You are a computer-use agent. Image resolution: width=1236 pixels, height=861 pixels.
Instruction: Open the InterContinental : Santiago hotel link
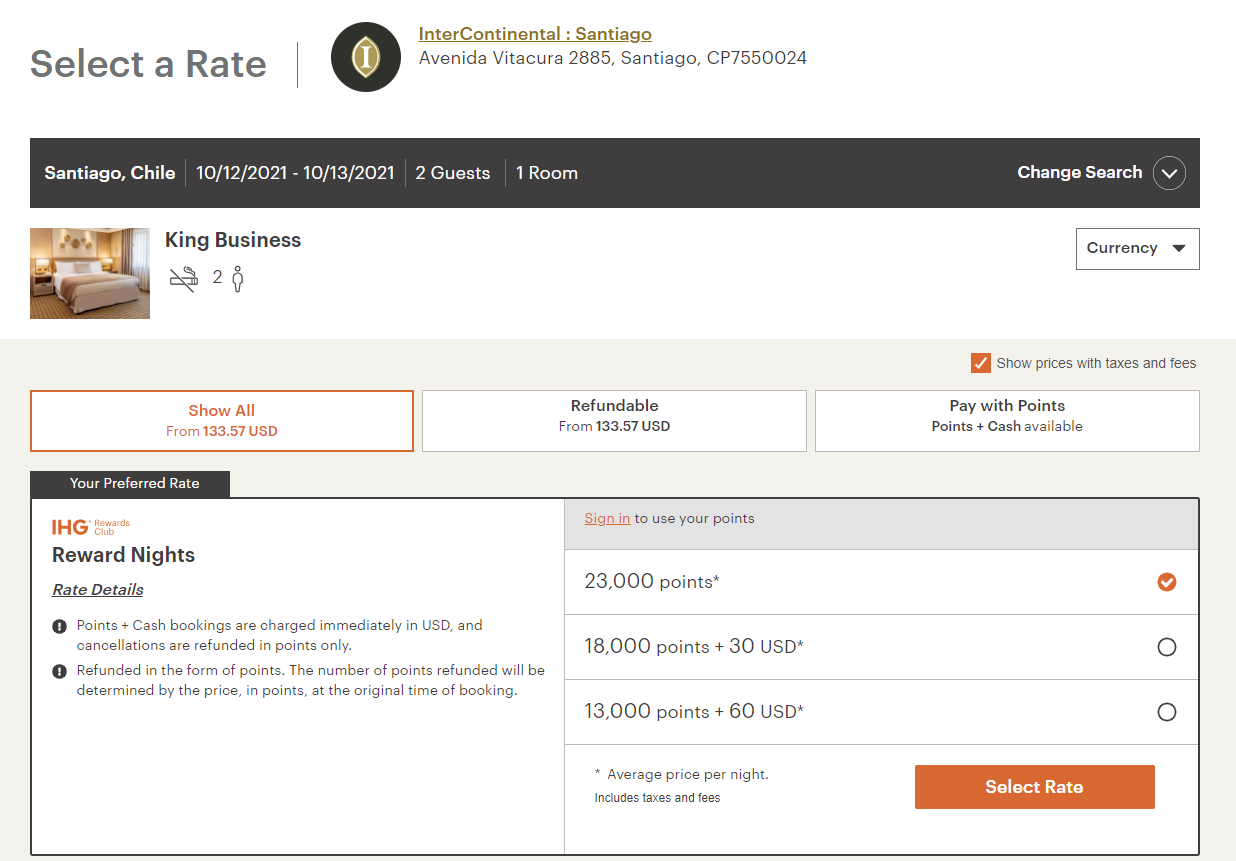pos(535,34)
